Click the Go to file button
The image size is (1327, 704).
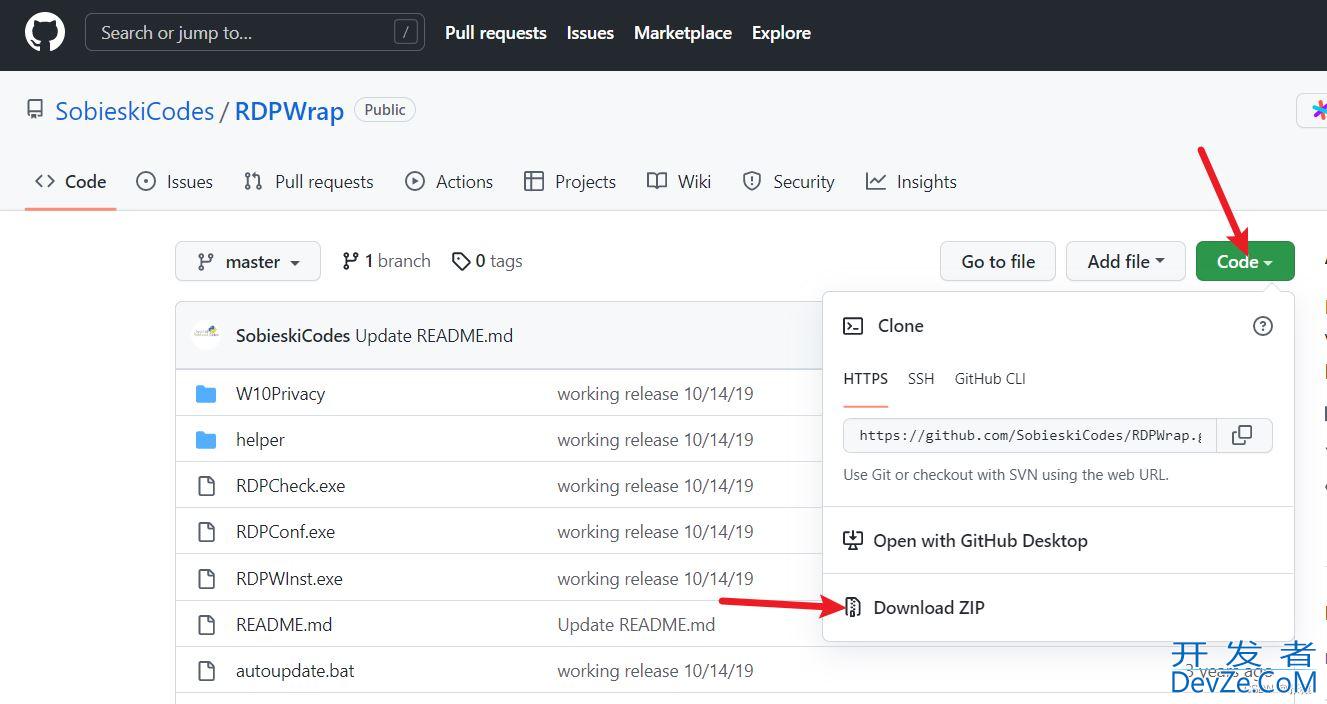coord(998,261)
